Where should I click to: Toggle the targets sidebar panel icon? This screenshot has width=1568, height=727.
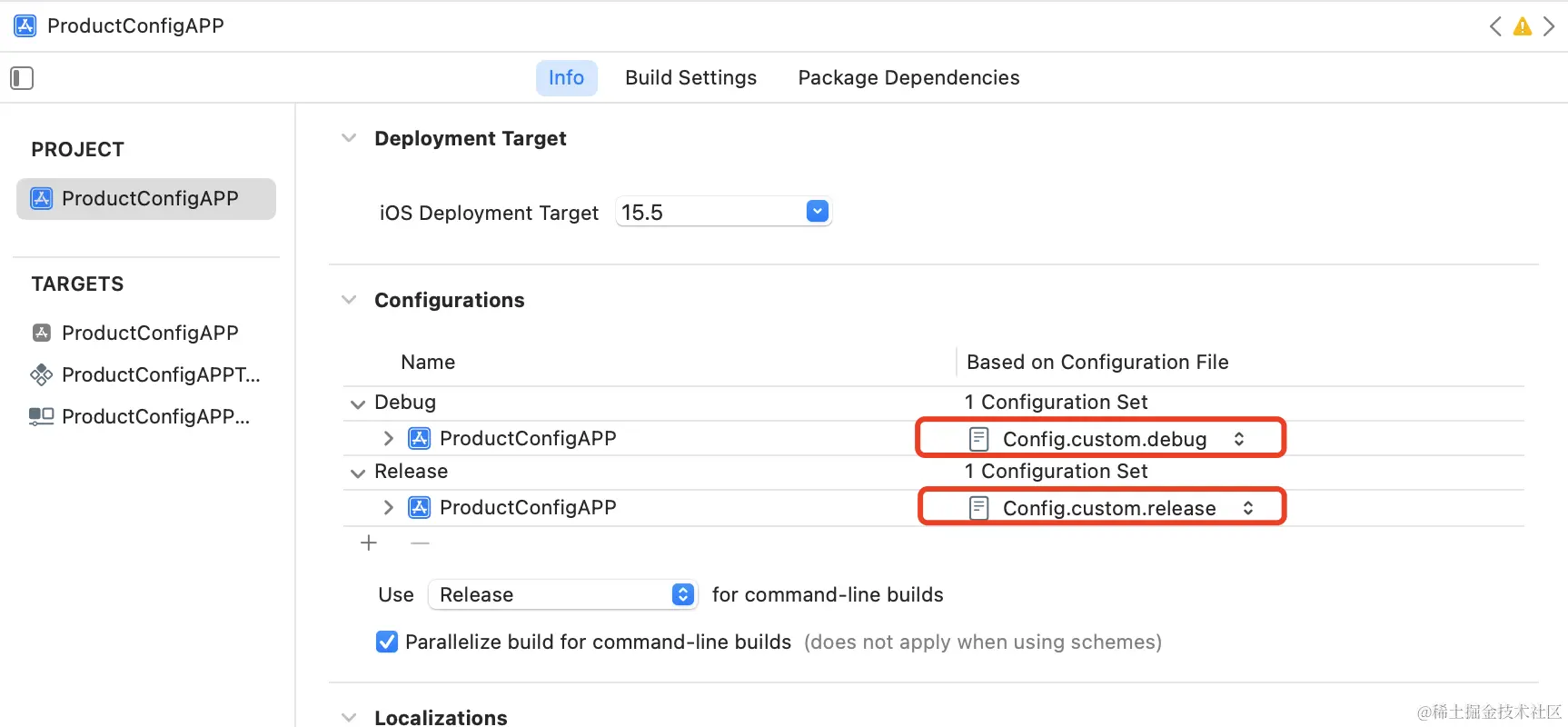[x=22, y=78]
